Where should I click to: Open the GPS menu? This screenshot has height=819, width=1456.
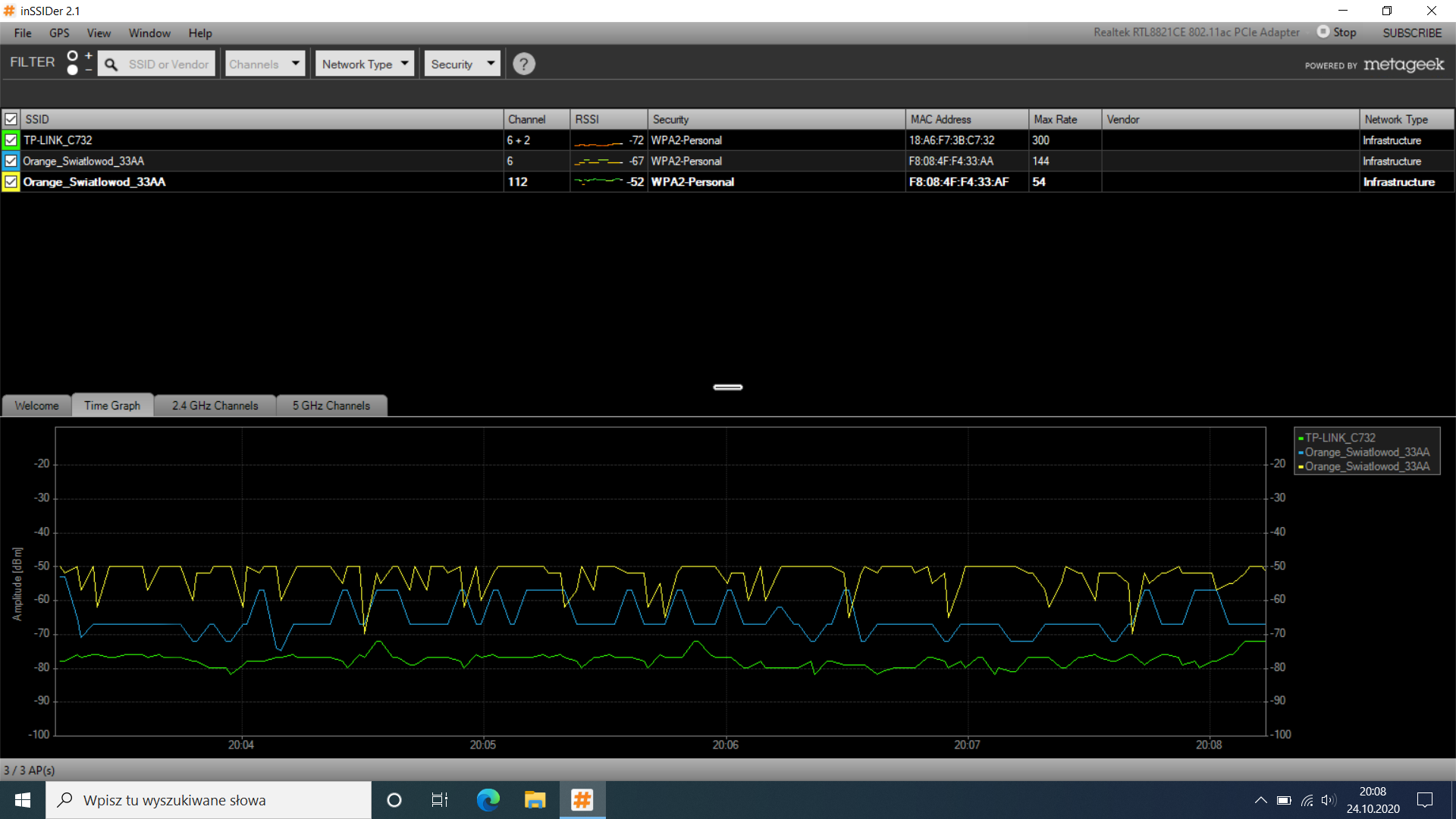(59, 33)
